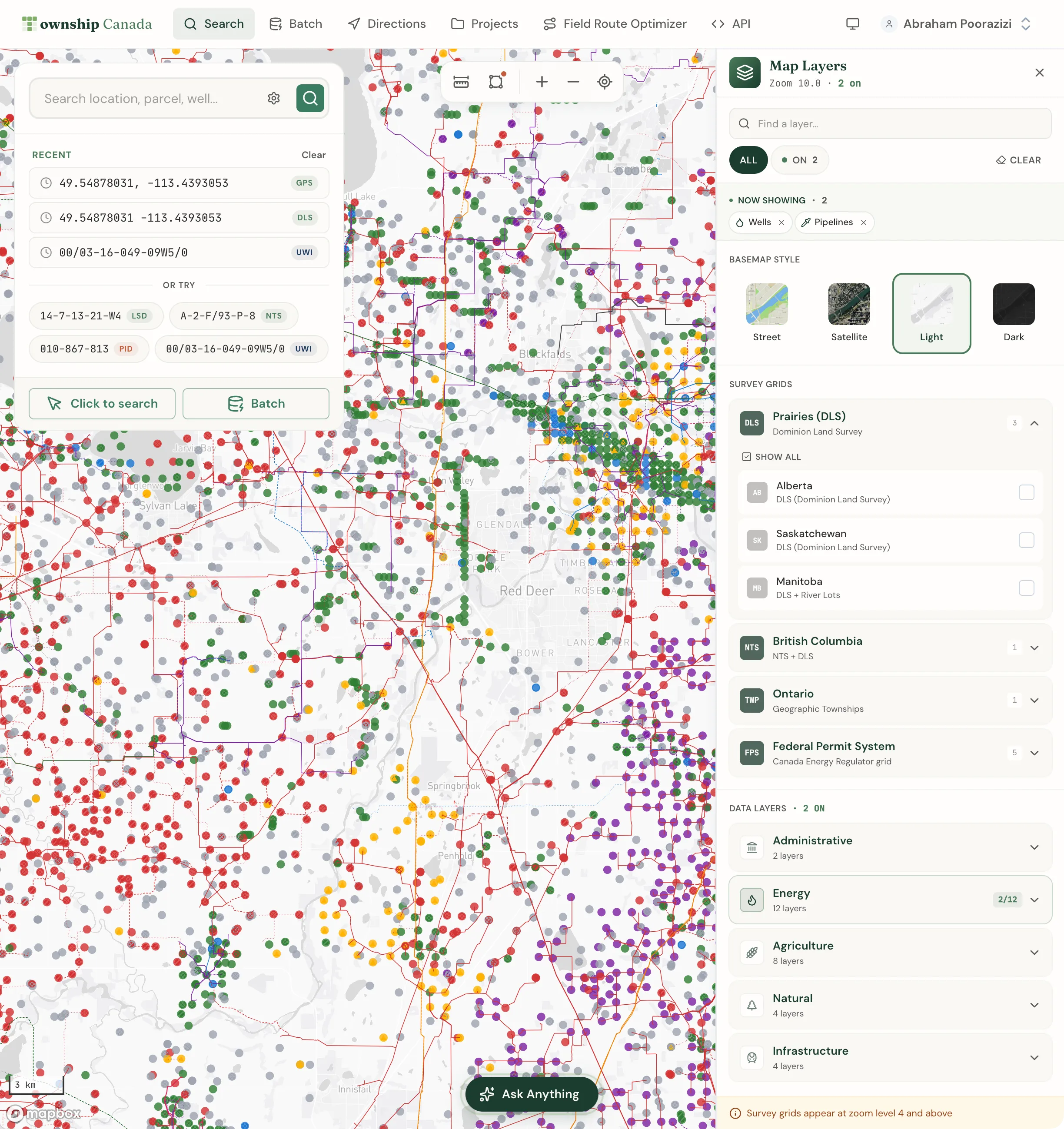
Task: Click the Click to search button
Action: pyautogui.click(x=102, y=404)
